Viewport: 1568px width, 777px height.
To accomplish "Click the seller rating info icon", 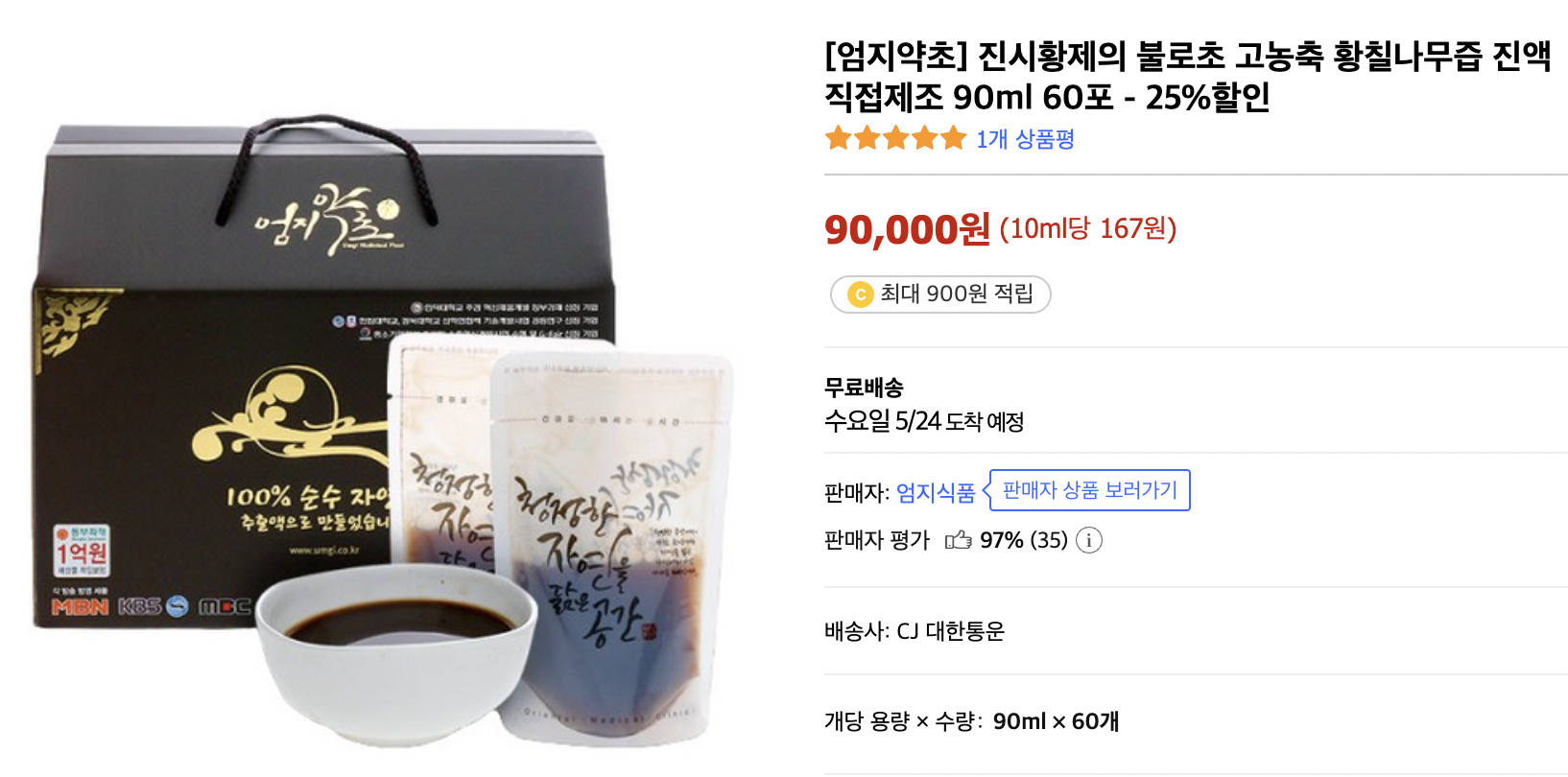I will [1088, 540].
